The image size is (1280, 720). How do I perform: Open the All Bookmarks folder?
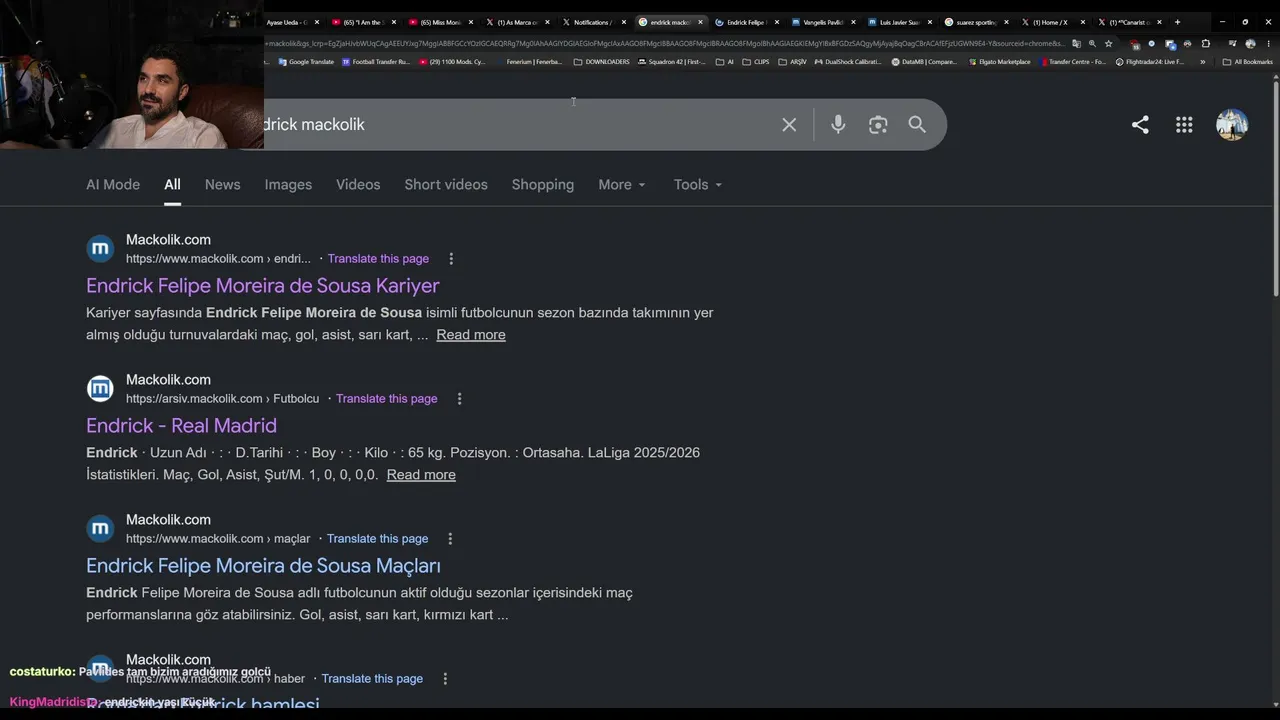[1248, 62]
